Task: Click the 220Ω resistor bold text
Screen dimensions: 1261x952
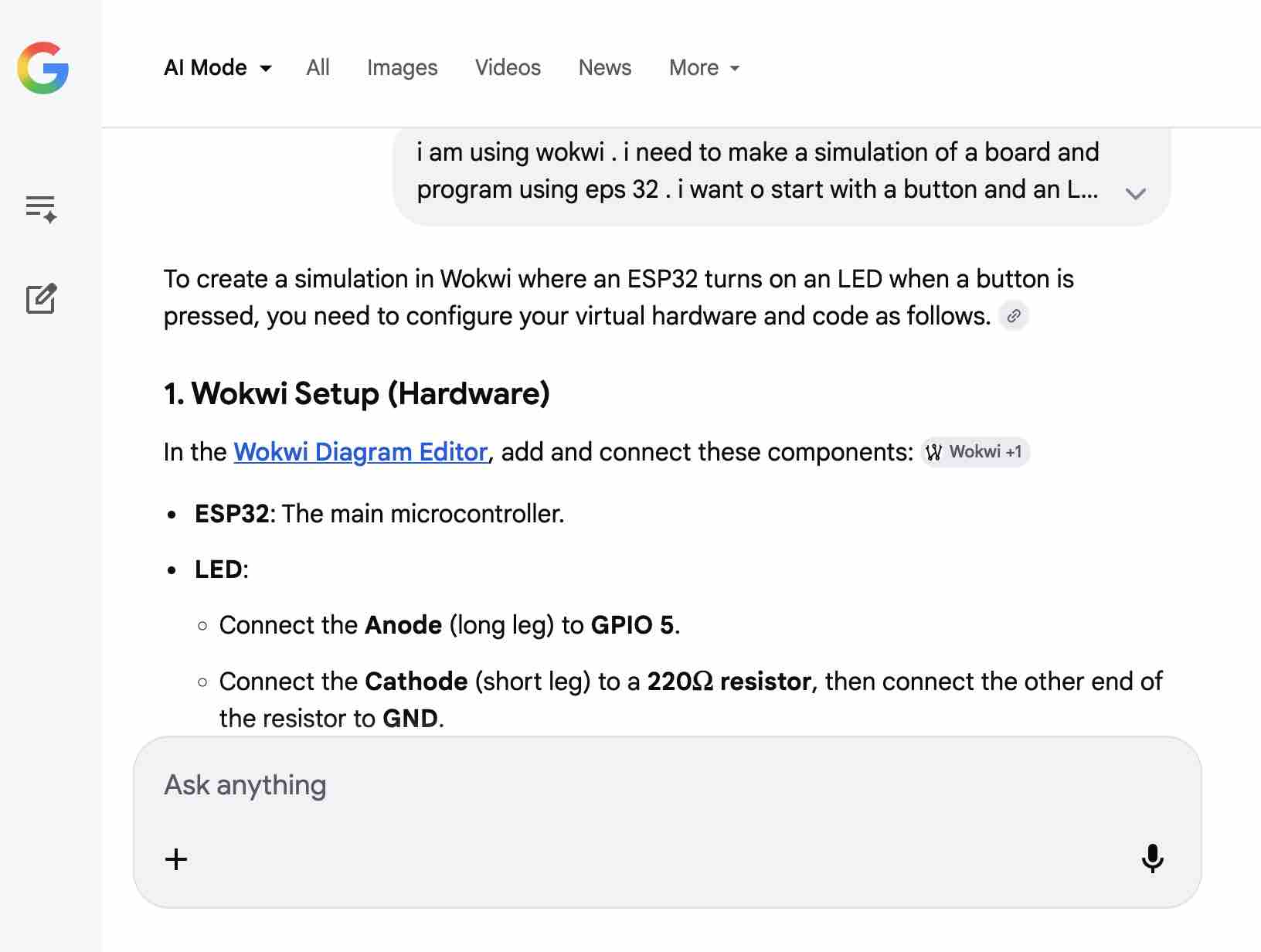Action: point(729,682)
